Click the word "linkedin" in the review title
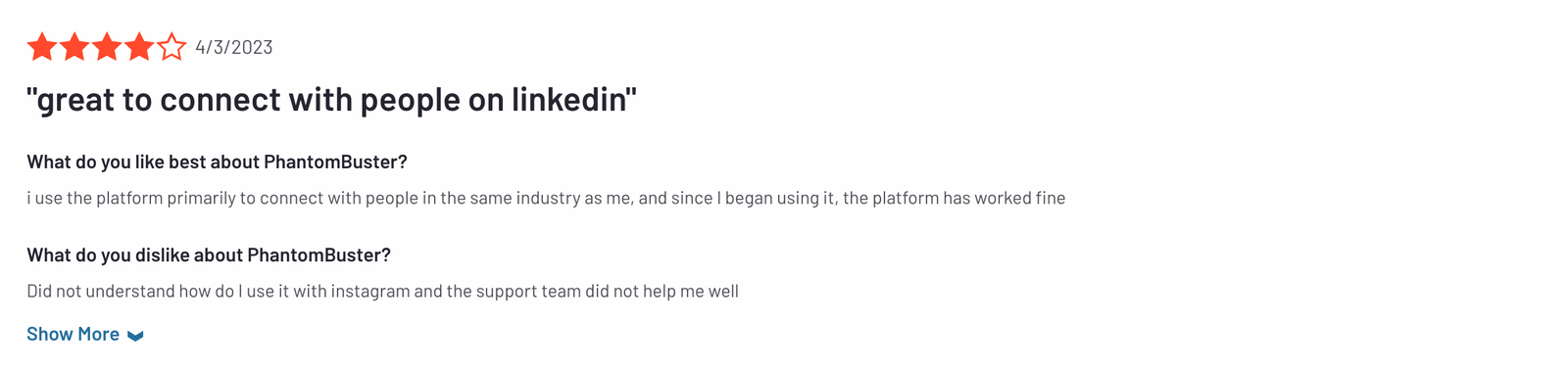This screenshot has width=1568, height=369. (x=568, y=100)
